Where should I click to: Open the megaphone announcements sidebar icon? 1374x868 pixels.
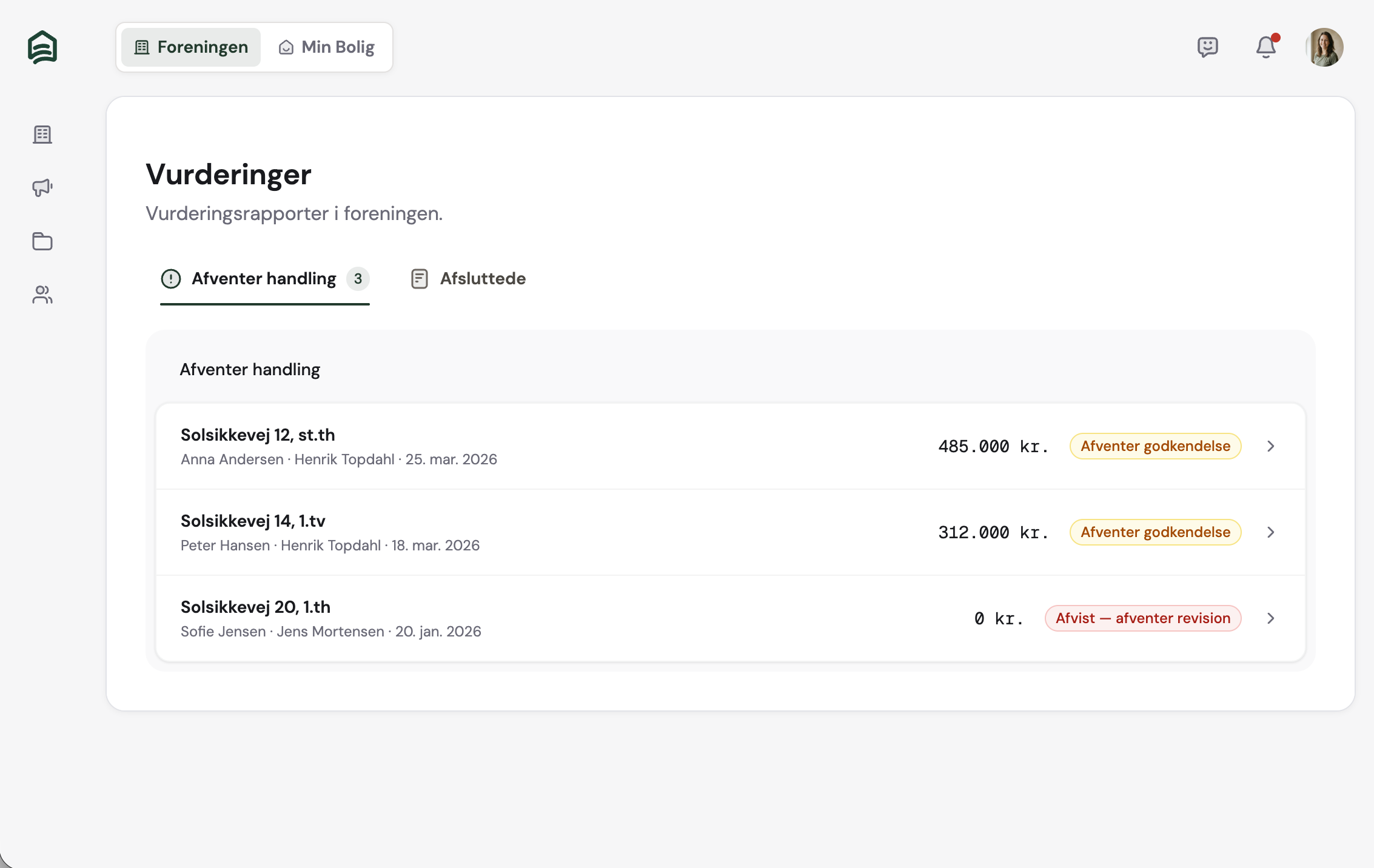[x=42, y=188]
